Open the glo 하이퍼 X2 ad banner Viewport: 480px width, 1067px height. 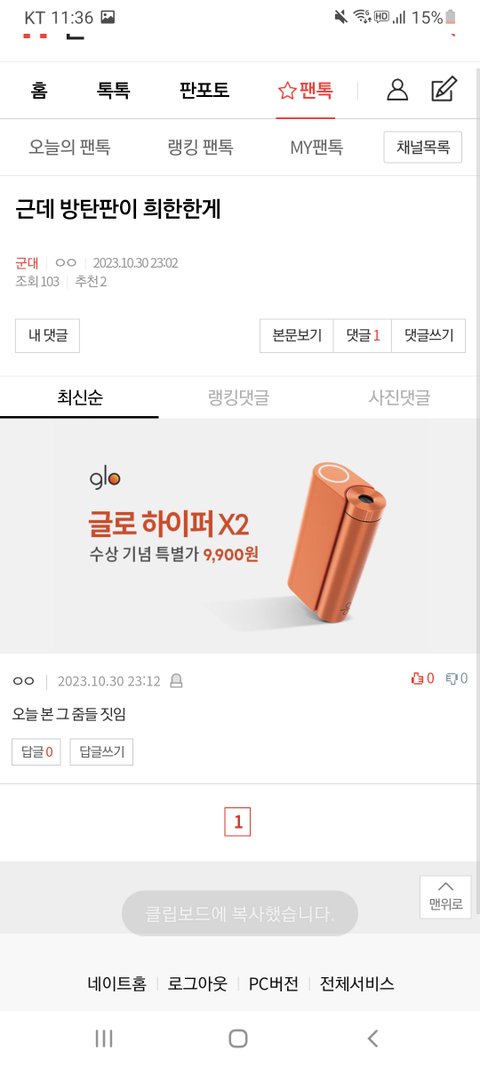[x=240, y=536]
